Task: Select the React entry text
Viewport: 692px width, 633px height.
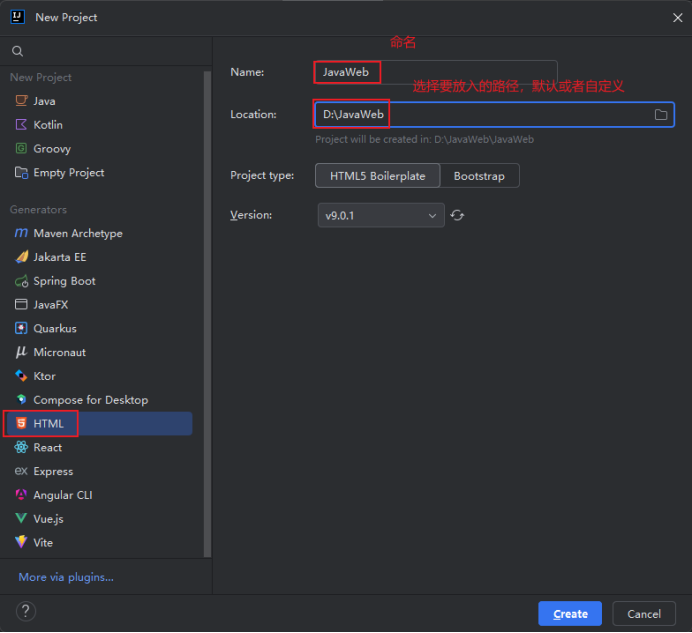Action: [x=48, y=448]
